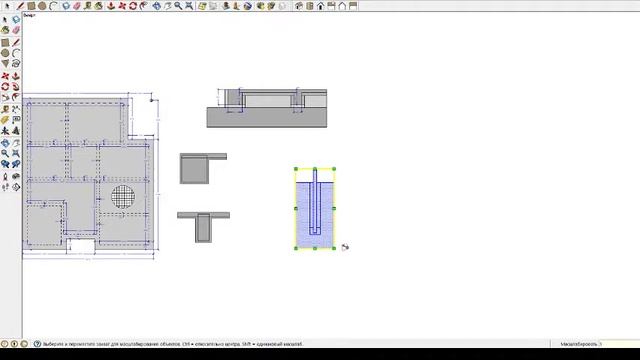This screenshot has width=640, height=360.
Task: Choose the Orbit tool in top toolbar
Action: click(x=157, y=6)
